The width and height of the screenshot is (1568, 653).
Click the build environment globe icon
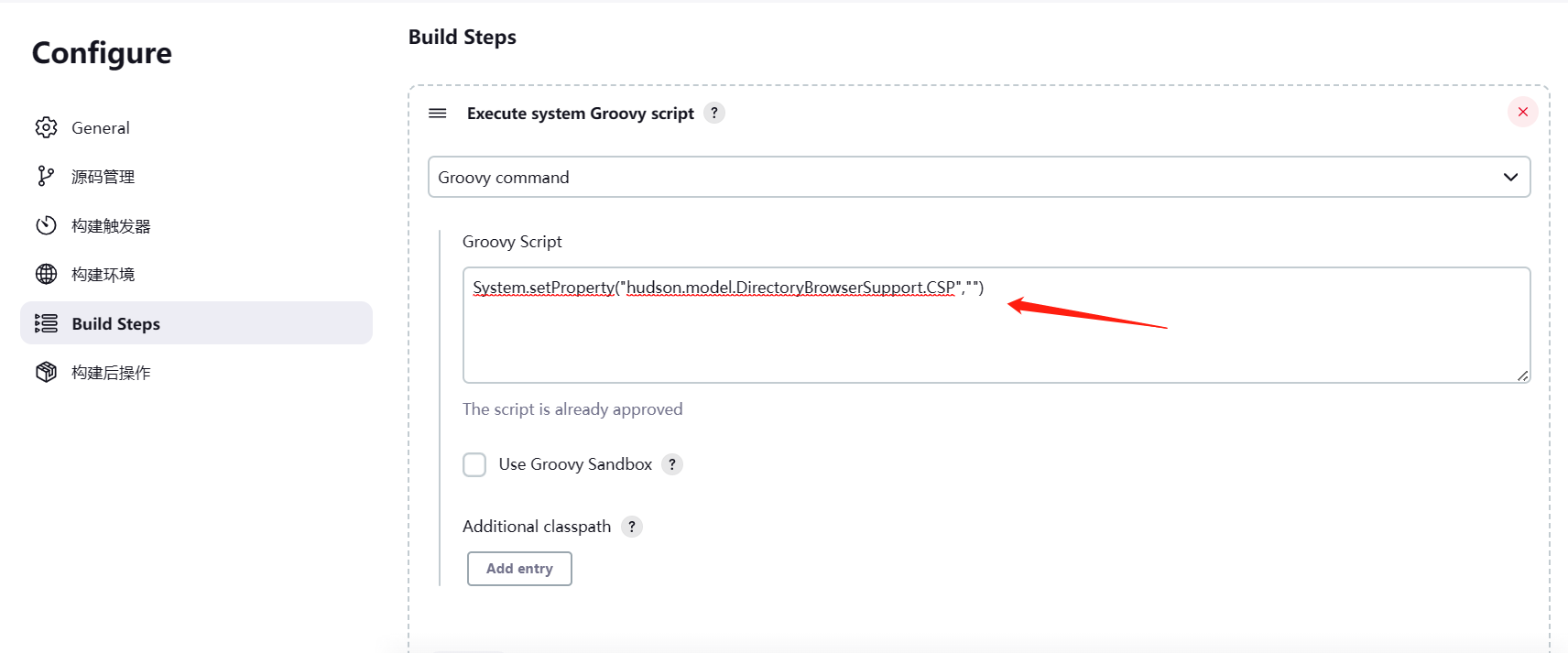pyautogui.click(x=46, y=274)
